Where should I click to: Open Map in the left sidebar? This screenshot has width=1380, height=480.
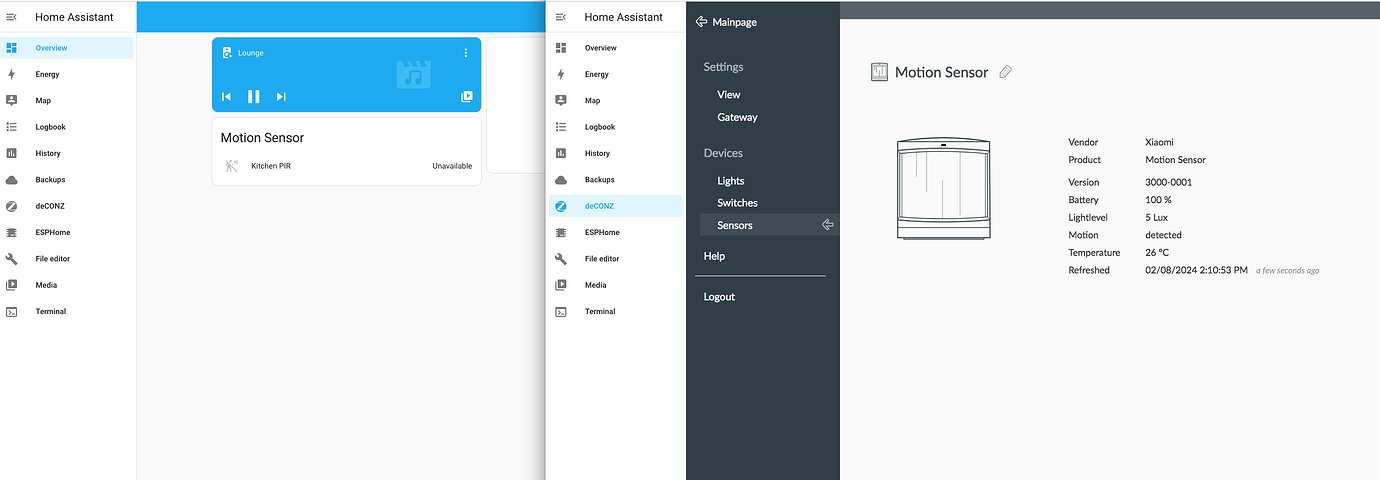pyautogui.click(x=67, y=100)
